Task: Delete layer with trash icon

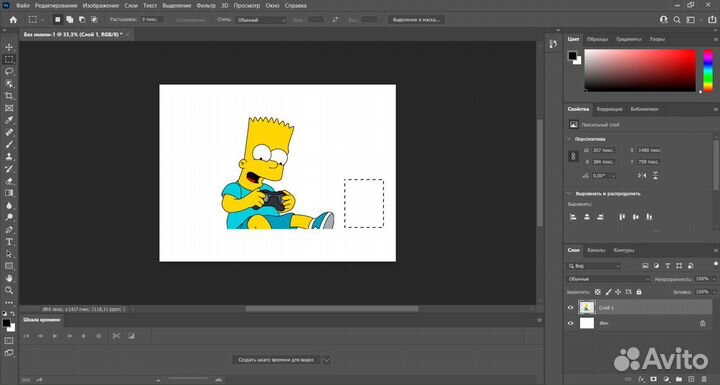Action: 704,379
